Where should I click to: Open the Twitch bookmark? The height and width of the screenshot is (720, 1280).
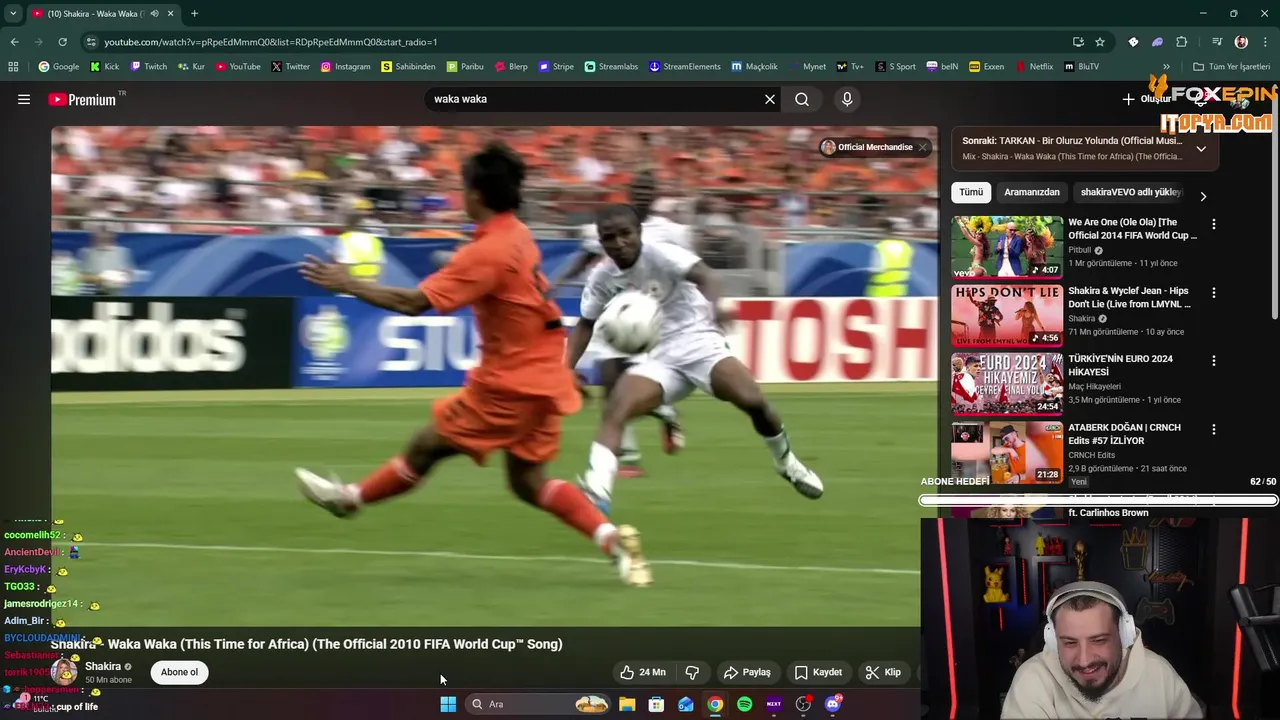click(x=148, y=67)
